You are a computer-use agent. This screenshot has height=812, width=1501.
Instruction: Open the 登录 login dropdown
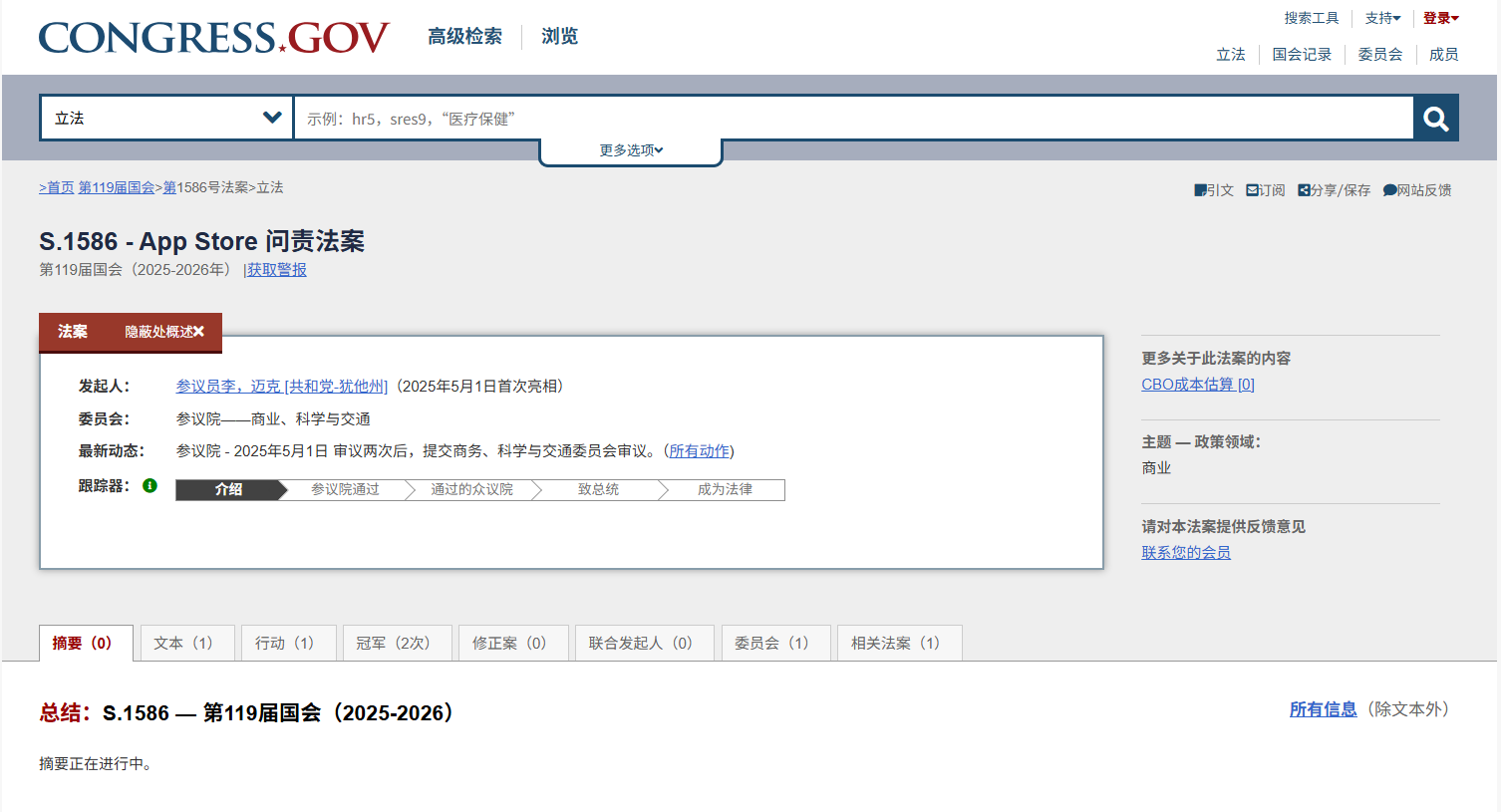coord(1440,18)
